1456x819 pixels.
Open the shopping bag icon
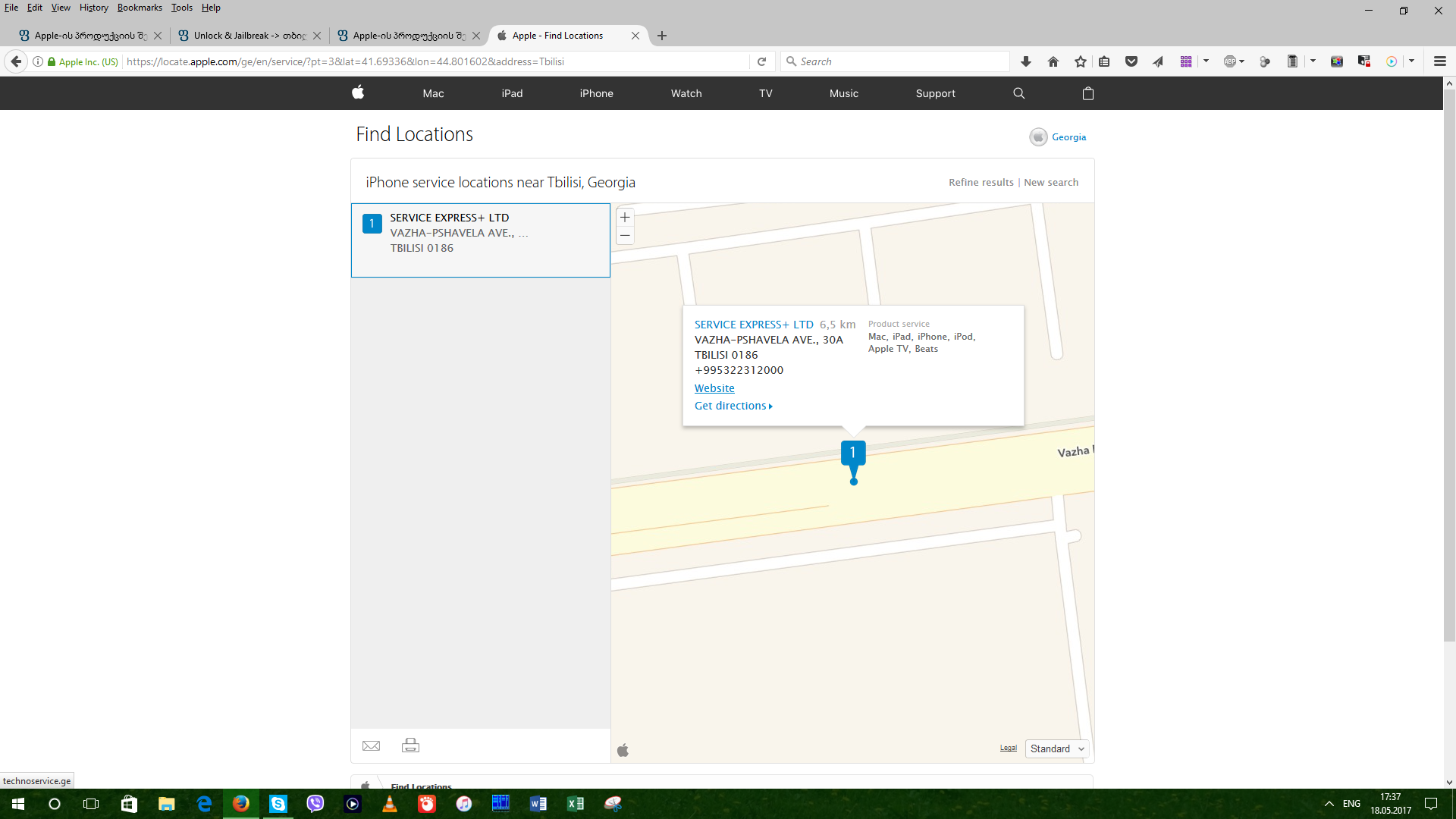tap(1088, 93)
